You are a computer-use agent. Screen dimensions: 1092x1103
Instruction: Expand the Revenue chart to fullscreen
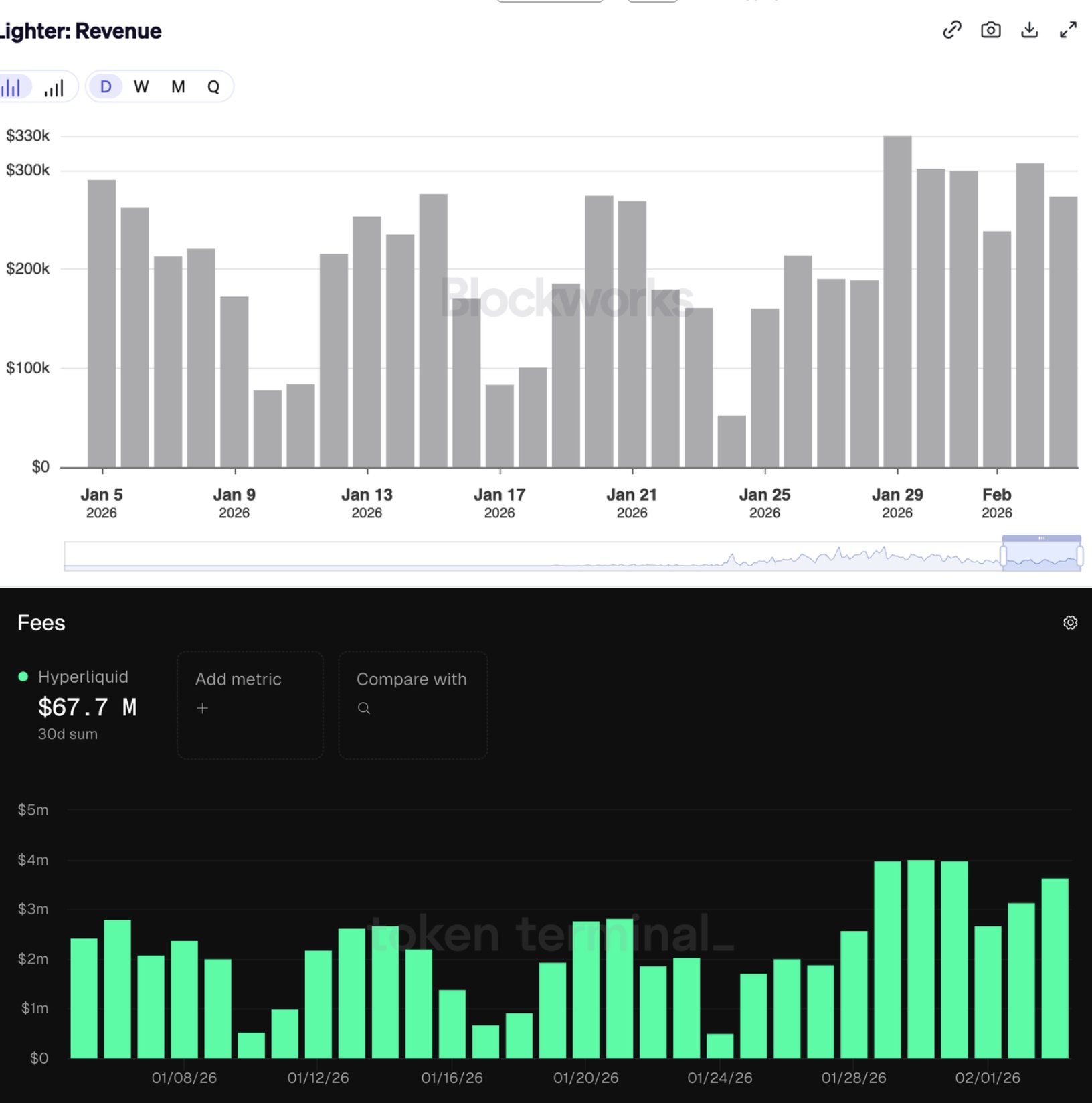(1068, 30)
